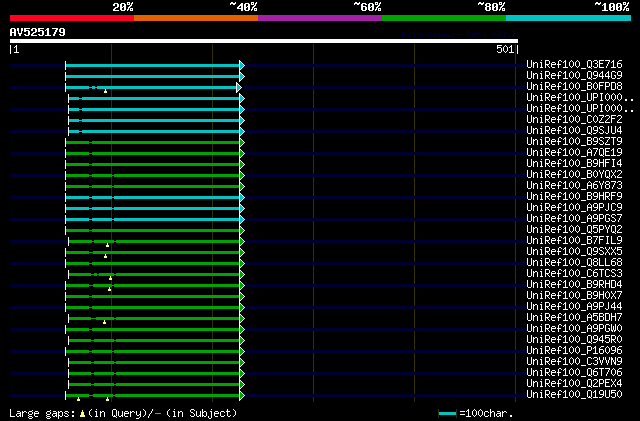Click the green ~80% identity legend segment

[x=444, y=18]
